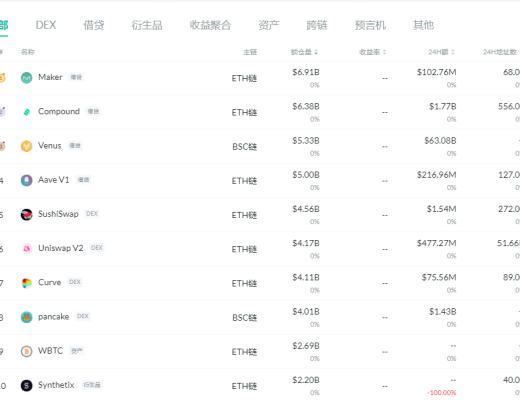Open the Curve project link
This screenshot has height=400, width=520.
click(49, 282)
